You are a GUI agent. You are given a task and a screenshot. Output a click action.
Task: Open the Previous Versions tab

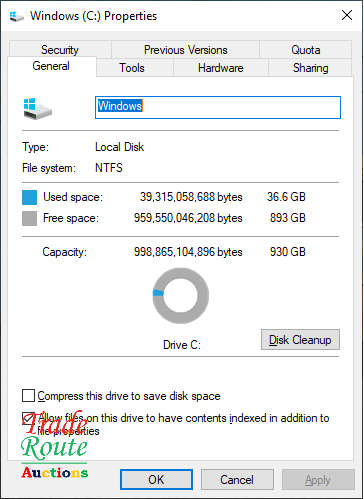point(185,50)
